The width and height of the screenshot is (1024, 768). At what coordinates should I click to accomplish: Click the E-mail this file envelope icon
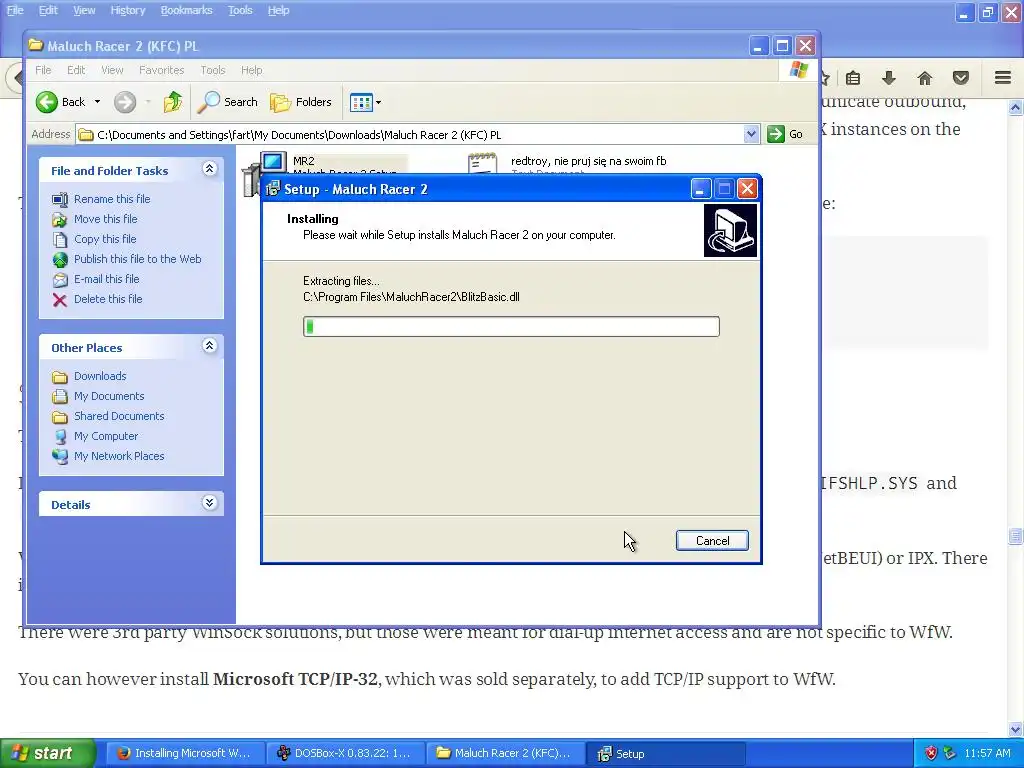coord(60,280)
